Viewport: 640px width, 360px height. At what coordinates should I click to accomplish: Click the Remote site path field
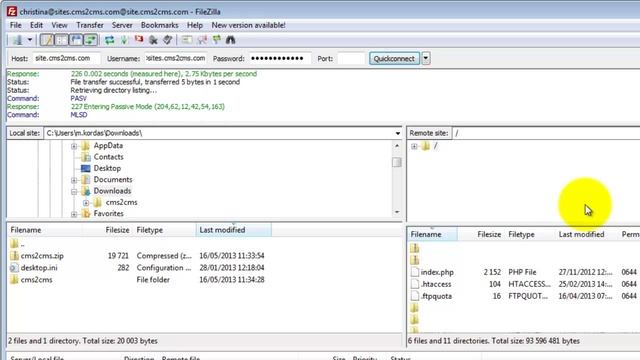tap(546, 133)
